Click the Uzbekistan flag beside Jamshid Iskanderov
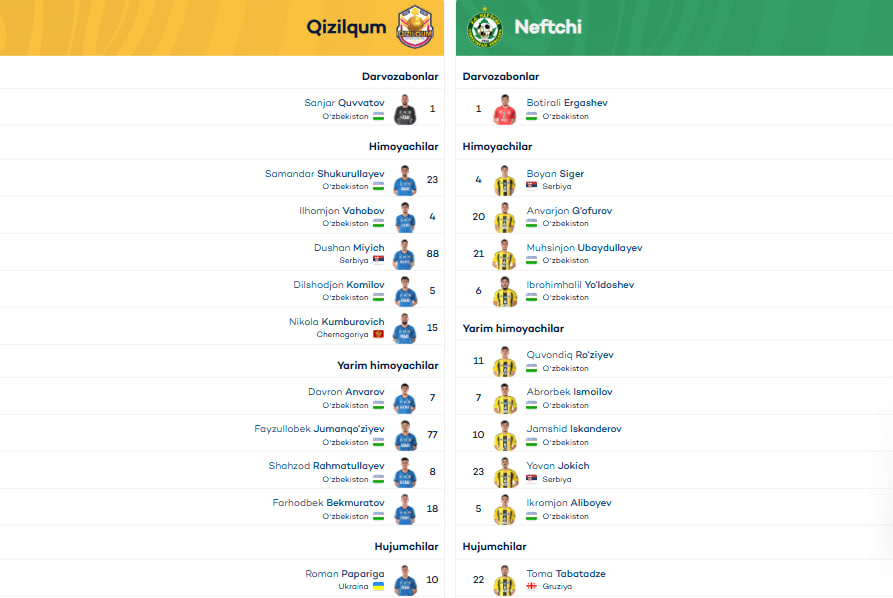Viewport: 893px width, 598px height. (531, 442)
